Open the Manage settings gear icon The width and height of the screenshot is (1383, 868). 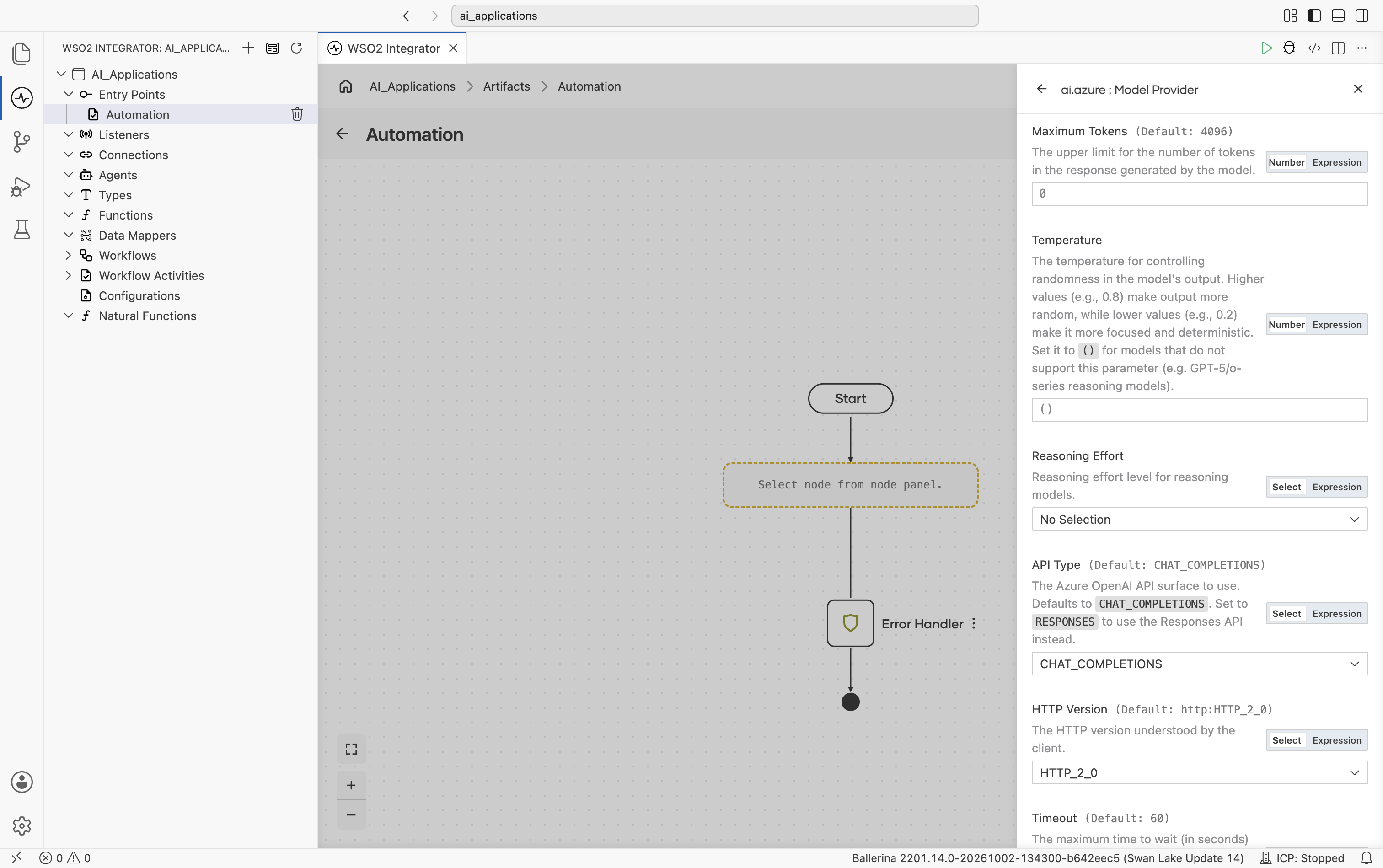(22, 825)
